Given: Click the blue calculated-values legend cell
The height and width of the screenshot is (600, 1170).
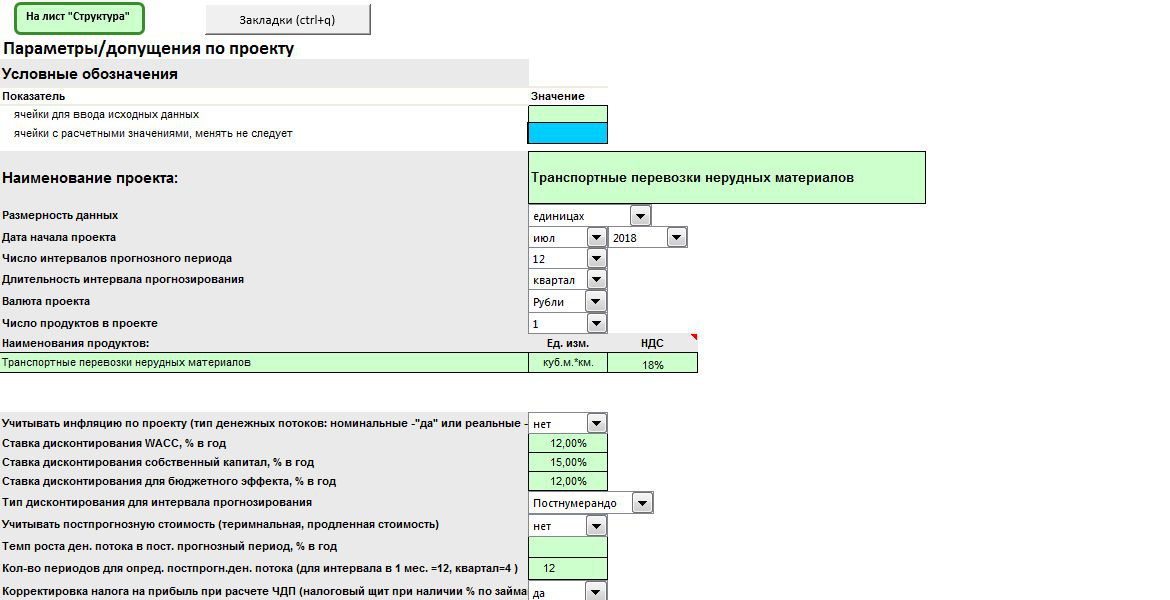Looking at the screenshot, I should pyautogui.click(x=568, y=134).
